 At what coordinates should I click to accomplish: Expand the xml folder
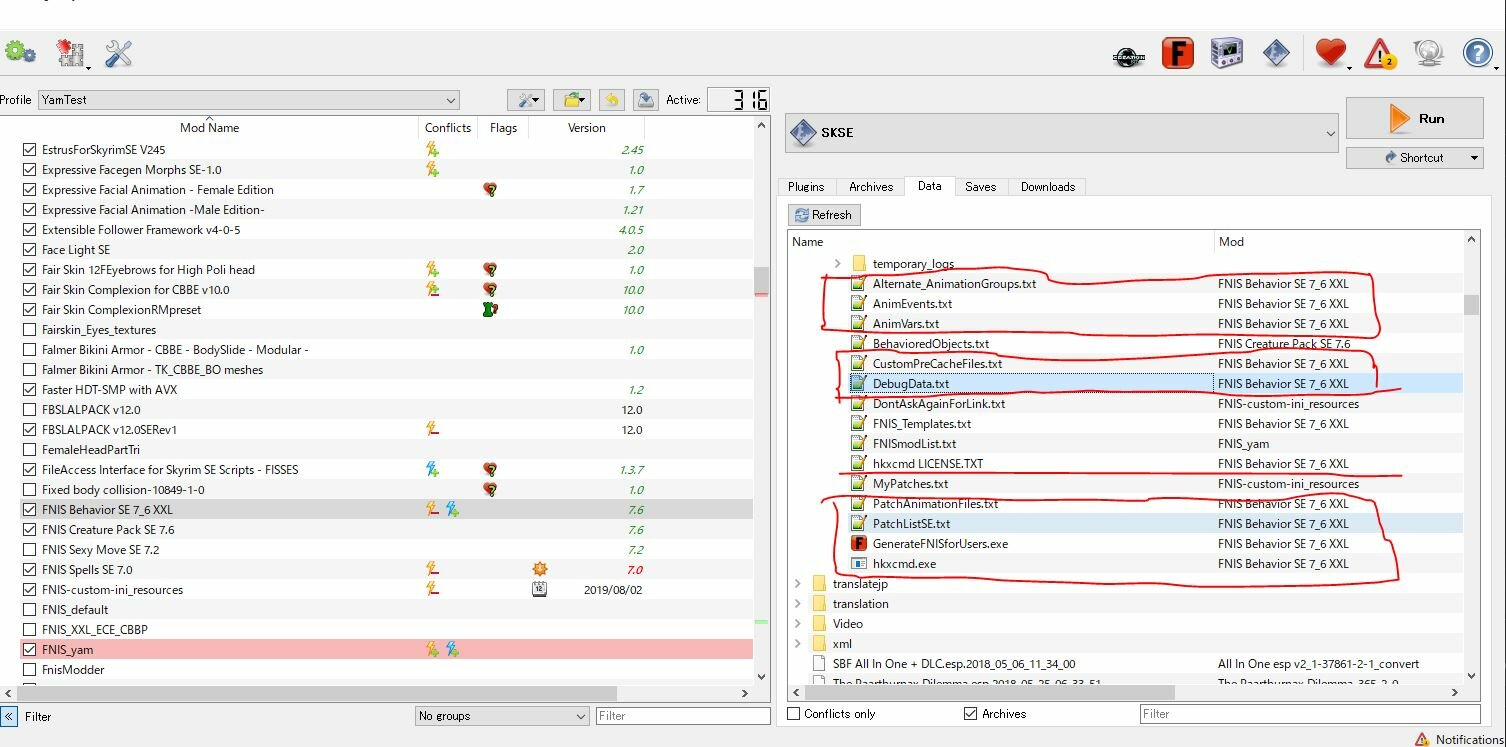tap(797, 643)
